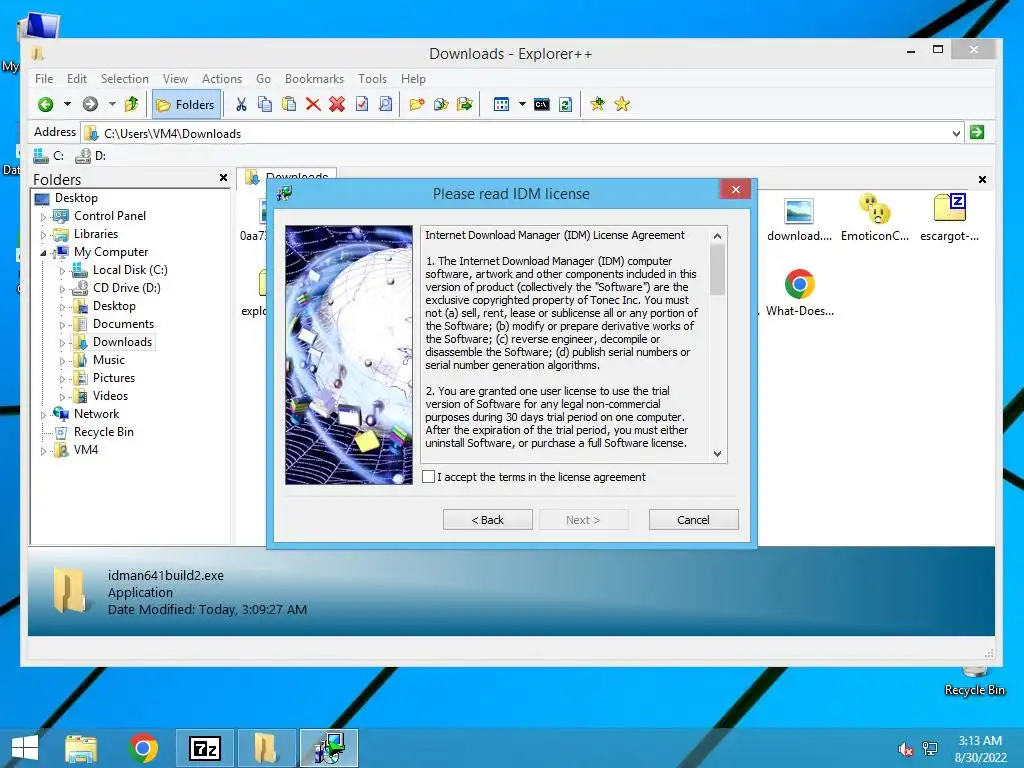Screen dimensions: 1024x768
Task: Select the What-Does... Chrome file
Action: [799, 293]
